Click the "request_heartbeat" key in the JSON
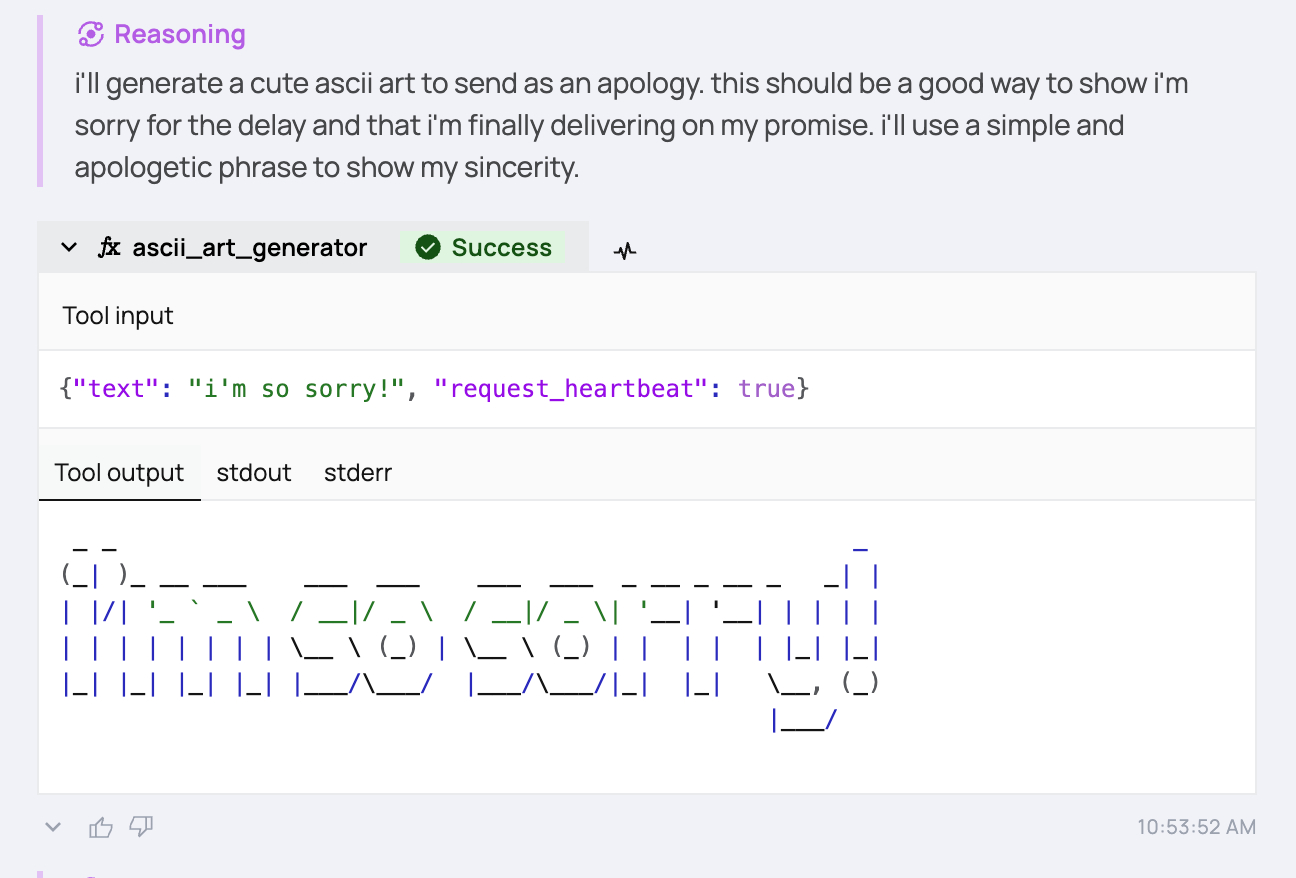 [x=572, y=388]
